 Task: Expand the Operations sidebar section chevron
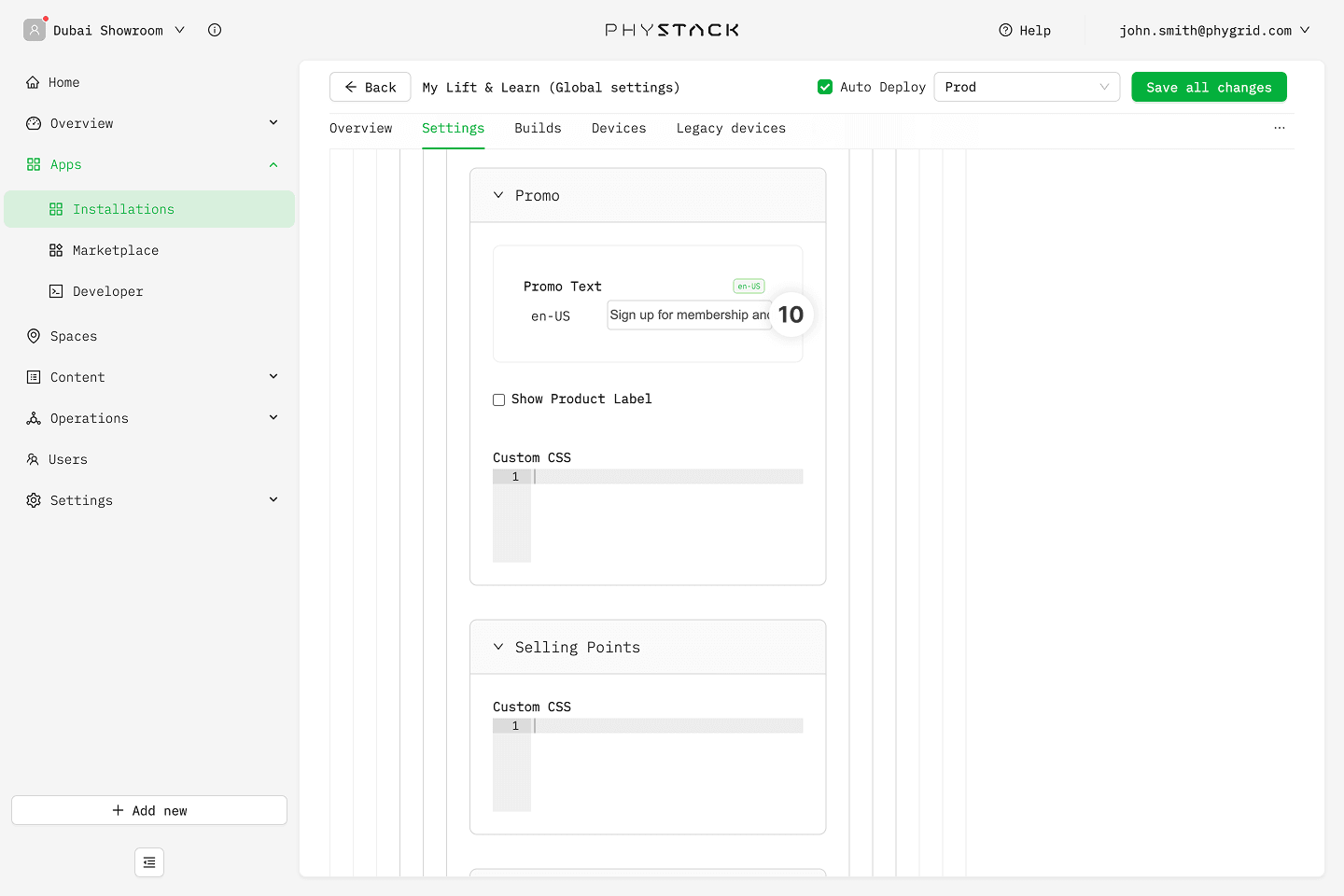[273, 417]
